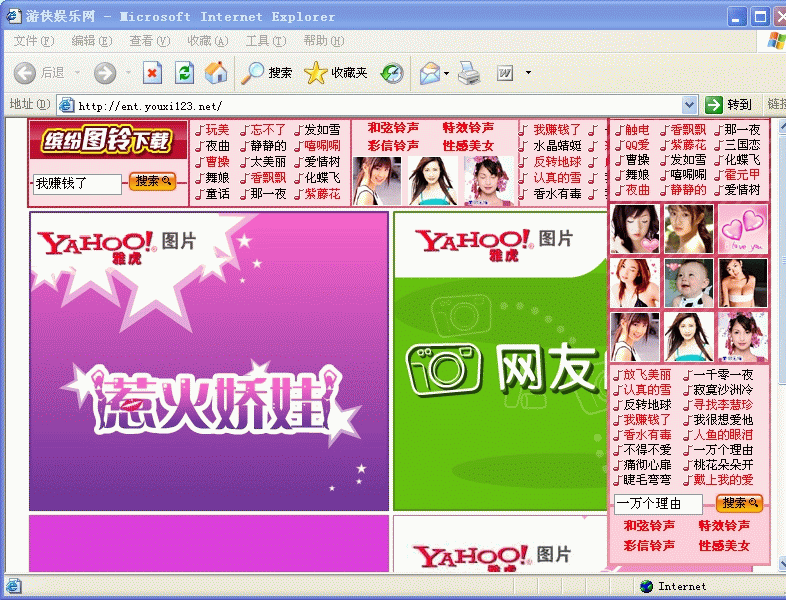Open the 编辑(E) menu

tap(92, 41)
